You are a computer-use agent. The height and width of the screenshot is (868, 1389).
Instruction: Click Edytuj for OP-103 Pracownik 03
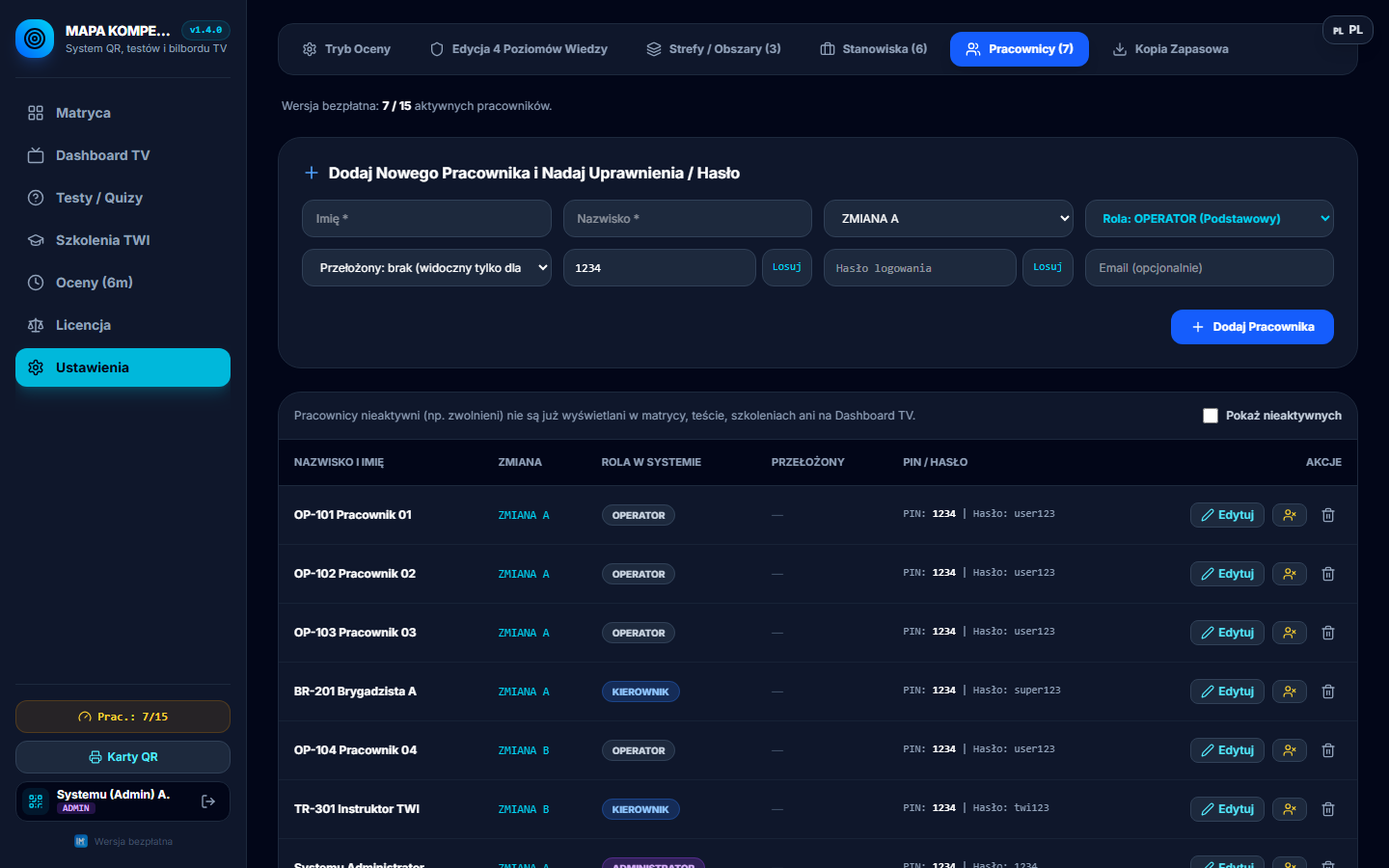[1227, 633]
